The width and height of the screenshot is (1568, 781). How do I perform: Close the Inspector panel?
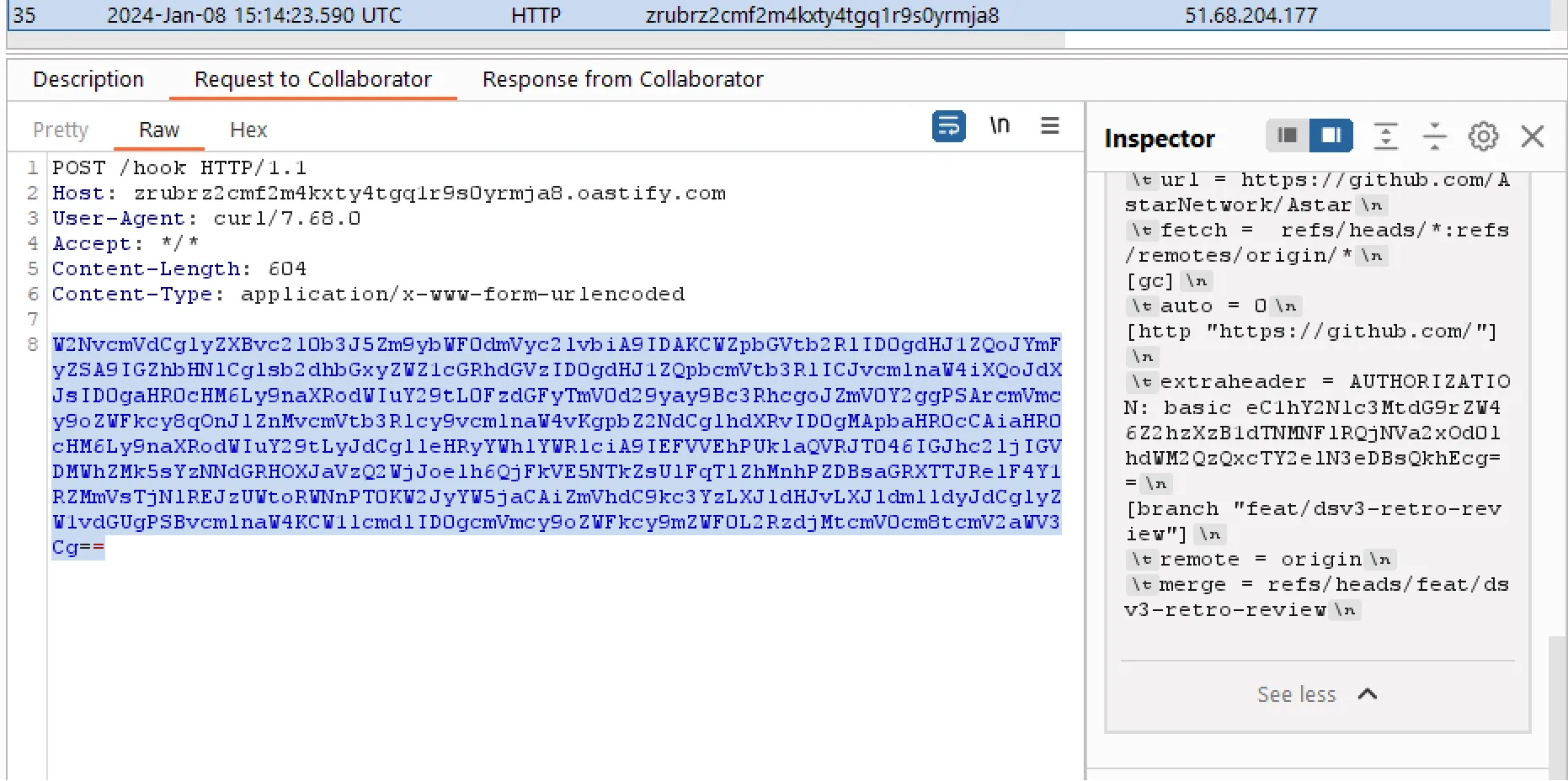pos(1533,136)
